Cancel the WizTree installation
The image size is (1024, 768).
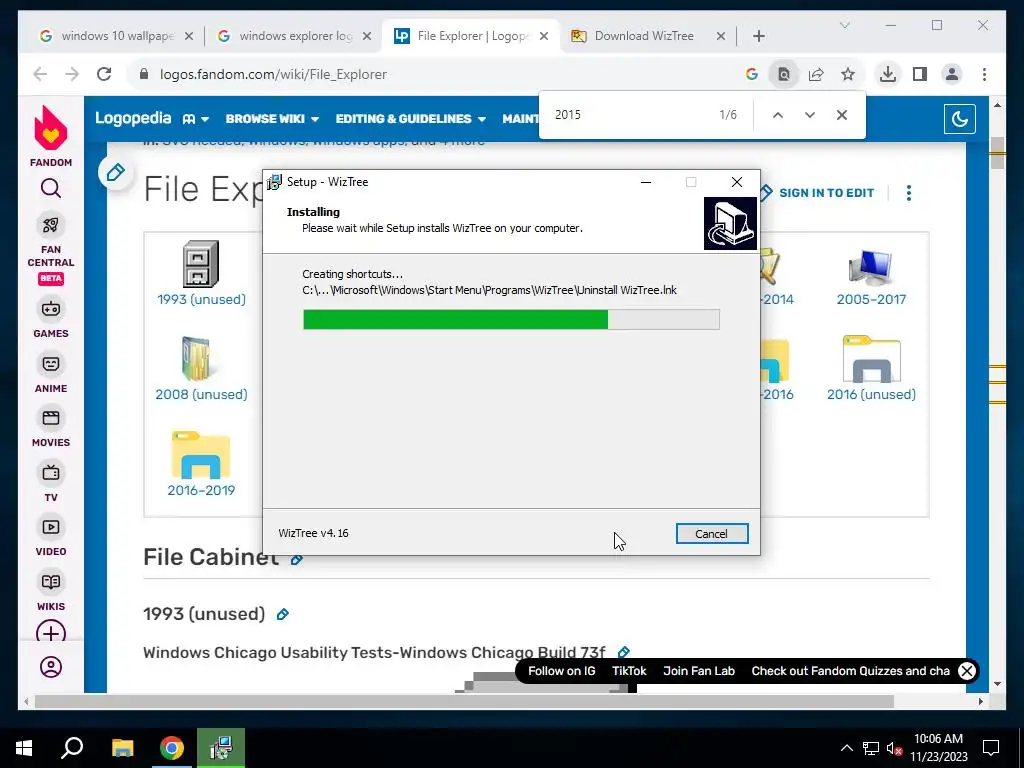[x=712, y=534]
